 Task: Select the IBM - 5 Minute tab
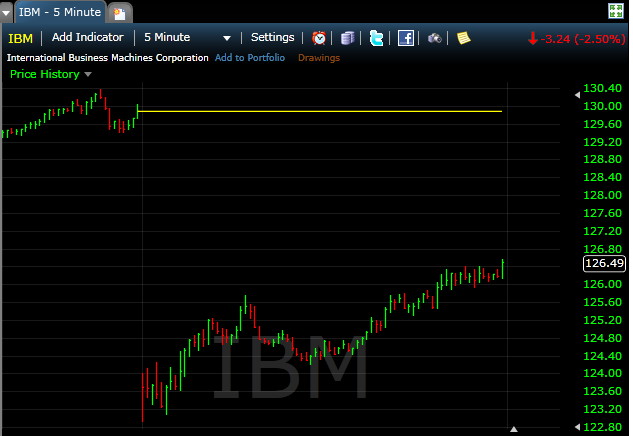(59, 12)
